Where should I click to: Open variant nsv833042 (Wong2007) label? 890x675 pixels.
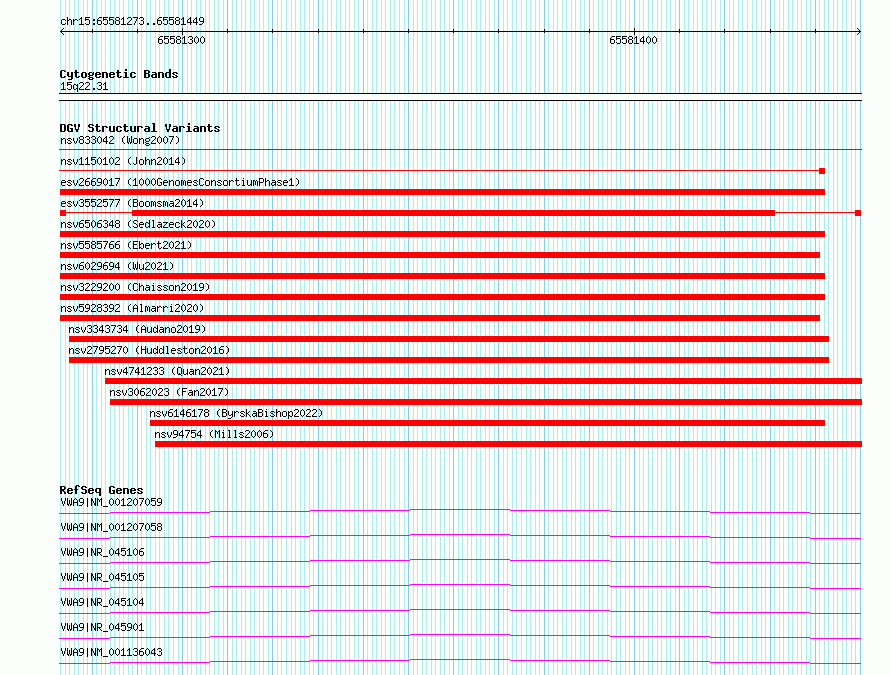click(x=120, y=140)
